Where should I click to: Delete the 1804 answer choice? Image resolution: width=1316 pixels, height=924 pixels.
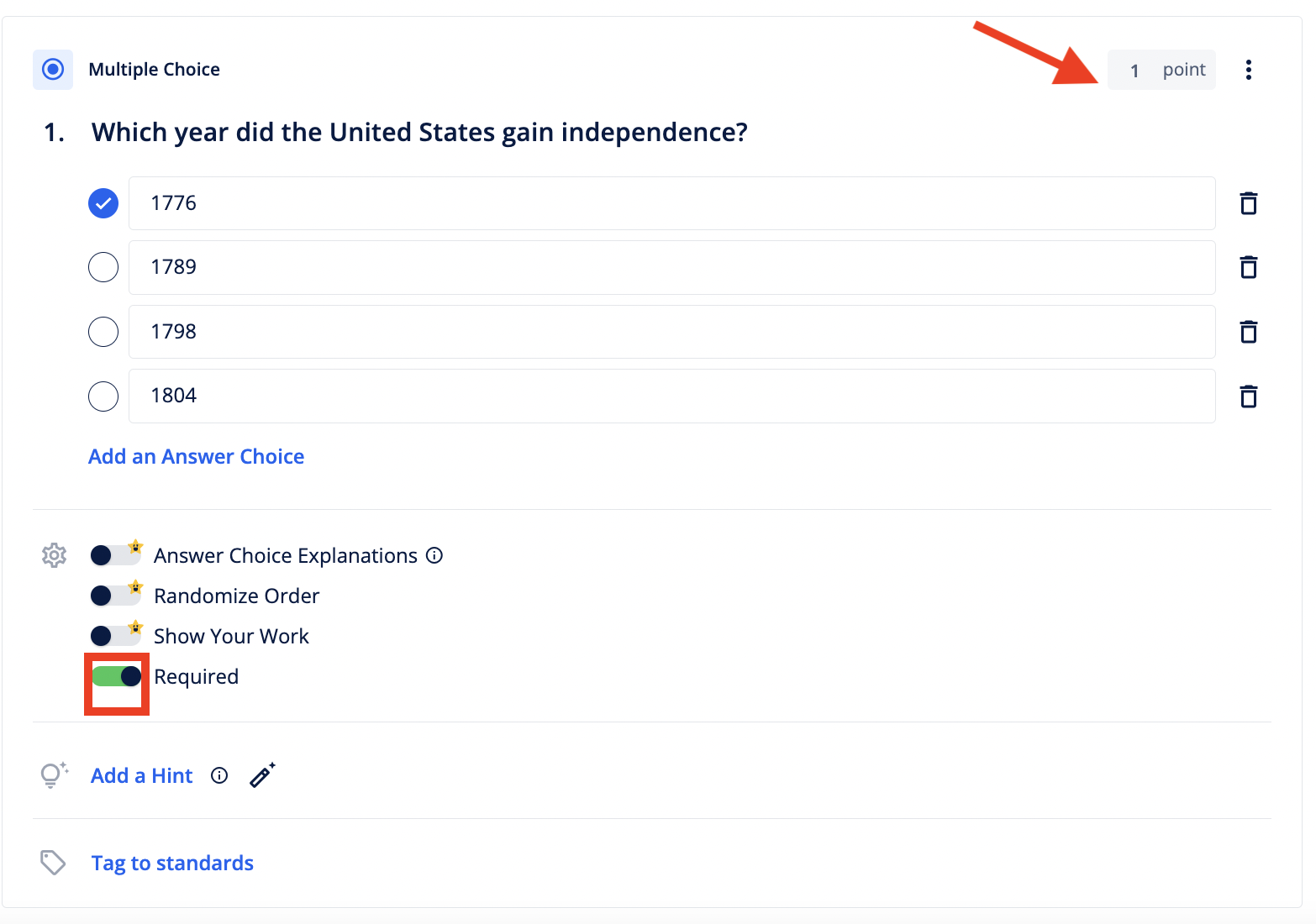(1248, 396)
